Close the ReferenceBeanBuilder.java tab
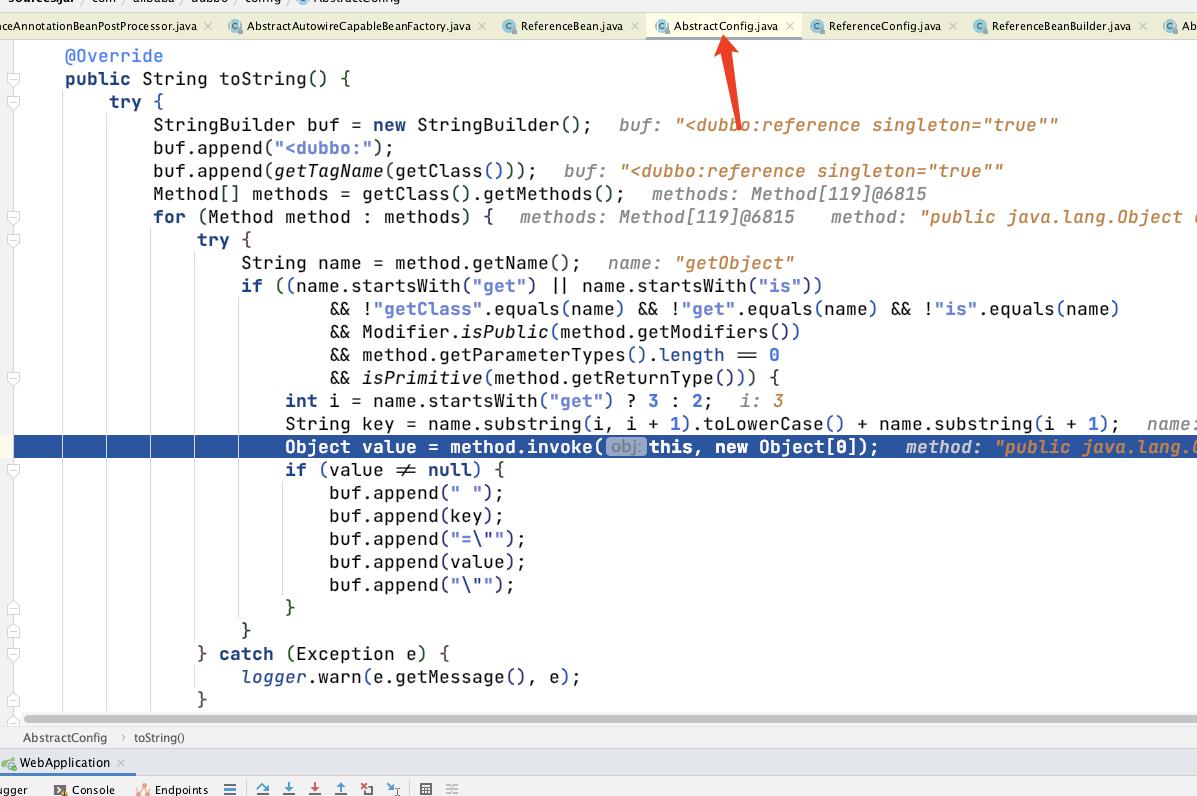Screen dimensions: 1197x796 pos(1143,26)
